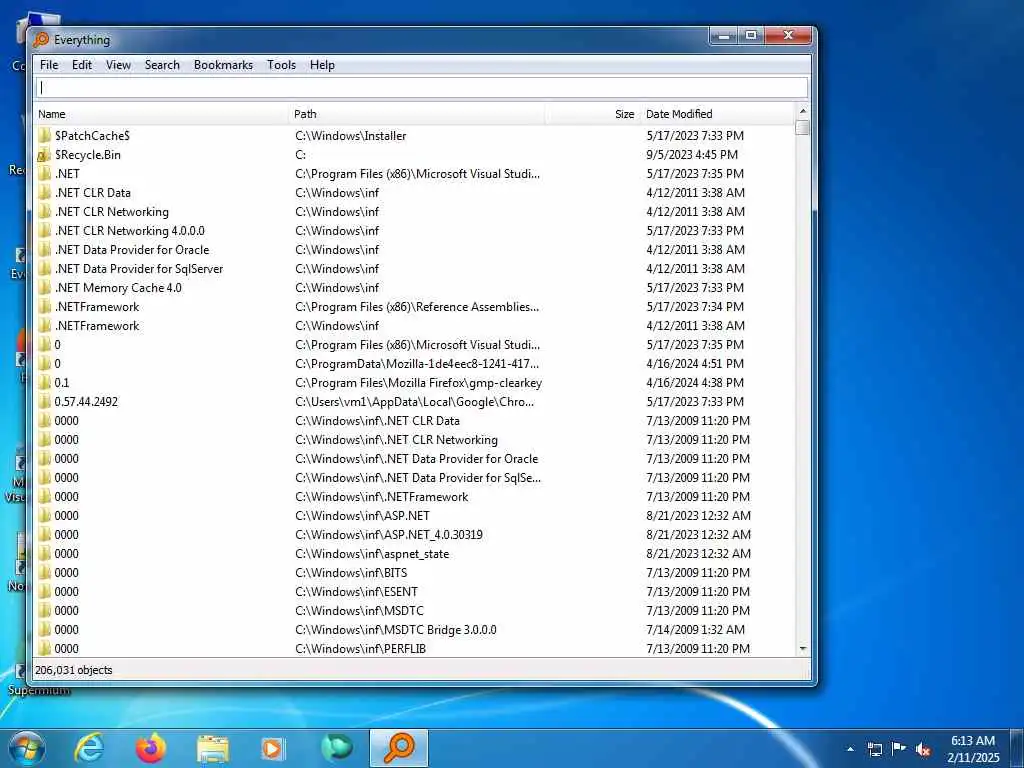This screenshot has width=1024, height=768.
Task: Click the folder icon of 0.57.44.2492
Action: pyautogui.click(x=44, y=402)
